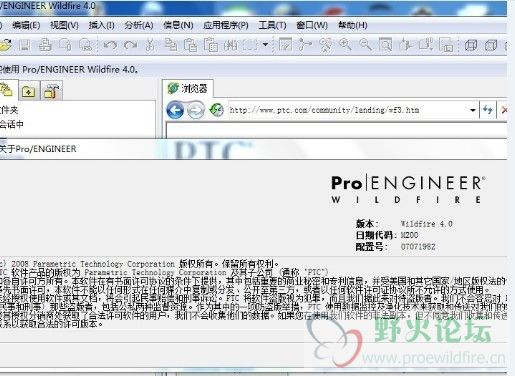Click the Layers icon in toolbar
515x376 pixels.
pyautogui.click(x=446, y=45)
